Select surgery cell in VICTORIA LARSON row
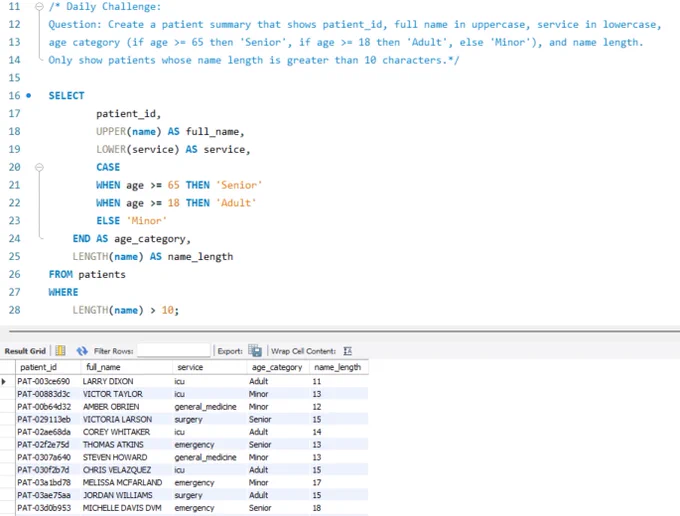680x516 pixels. click(188, 419)
